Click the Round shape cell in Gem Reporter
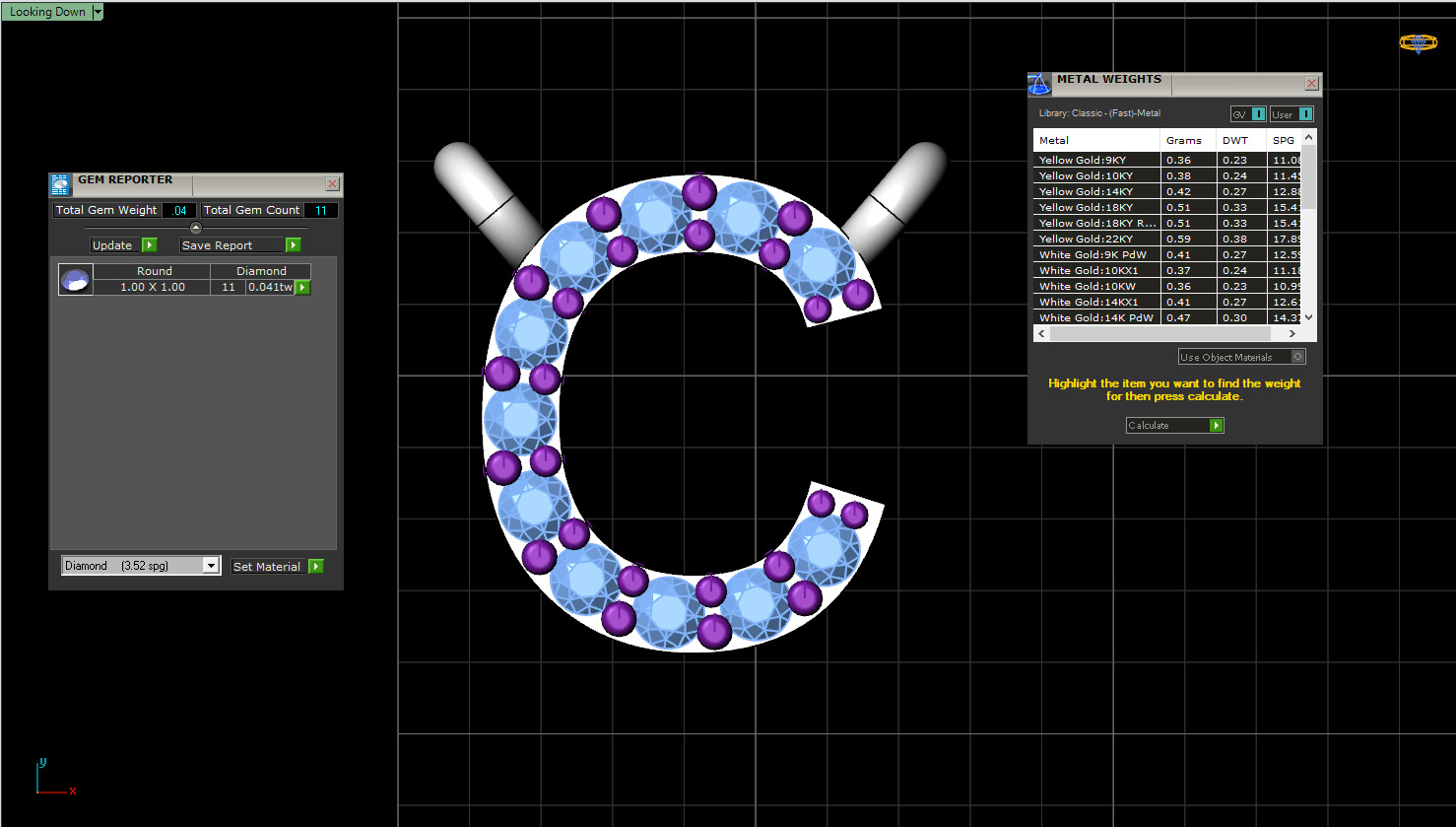The width and height of the screenshot is (1456, 827). pyautogui.click(x=154, y=271)
